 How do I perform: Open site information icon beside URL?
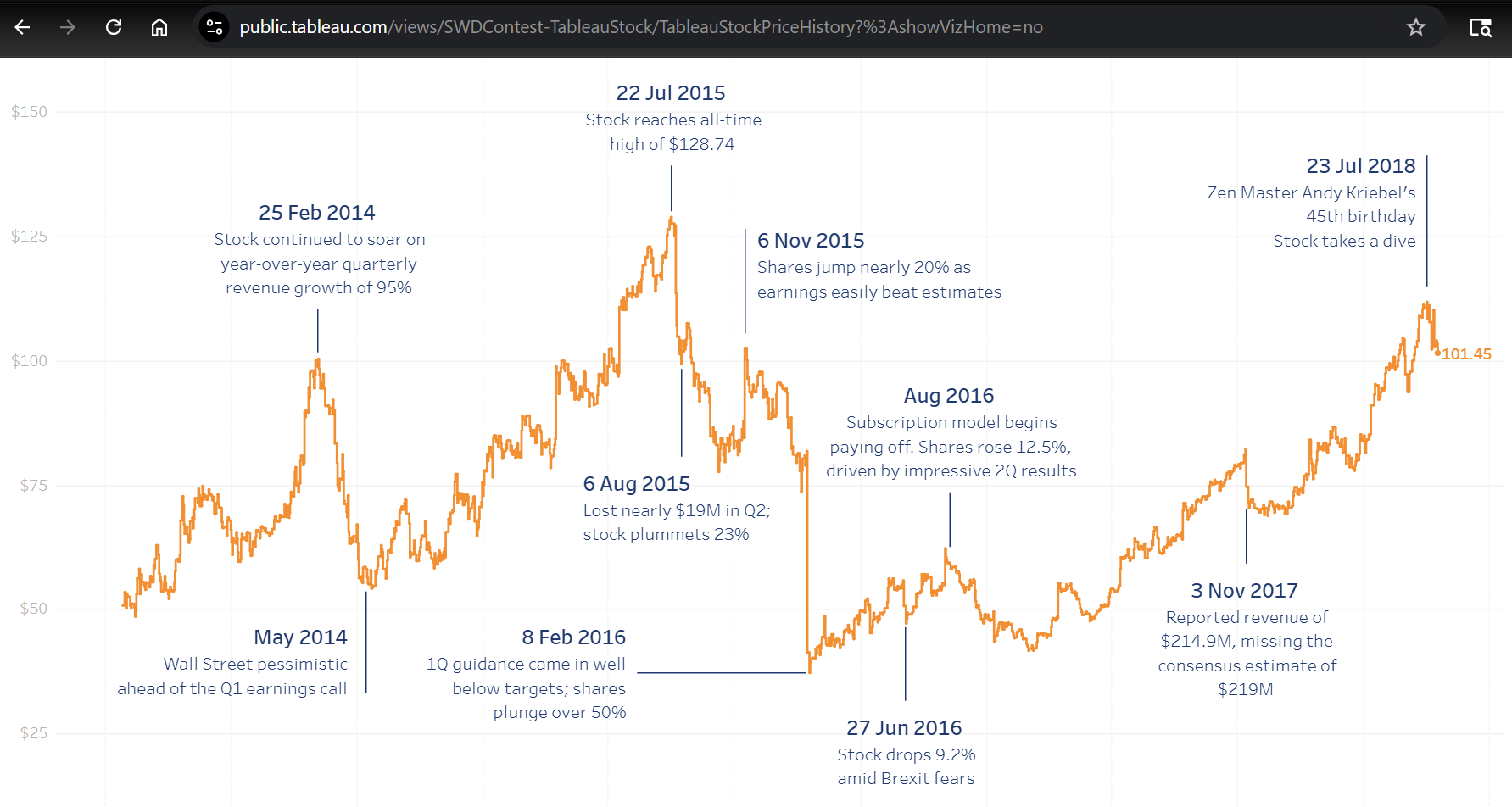click(215, 27)
